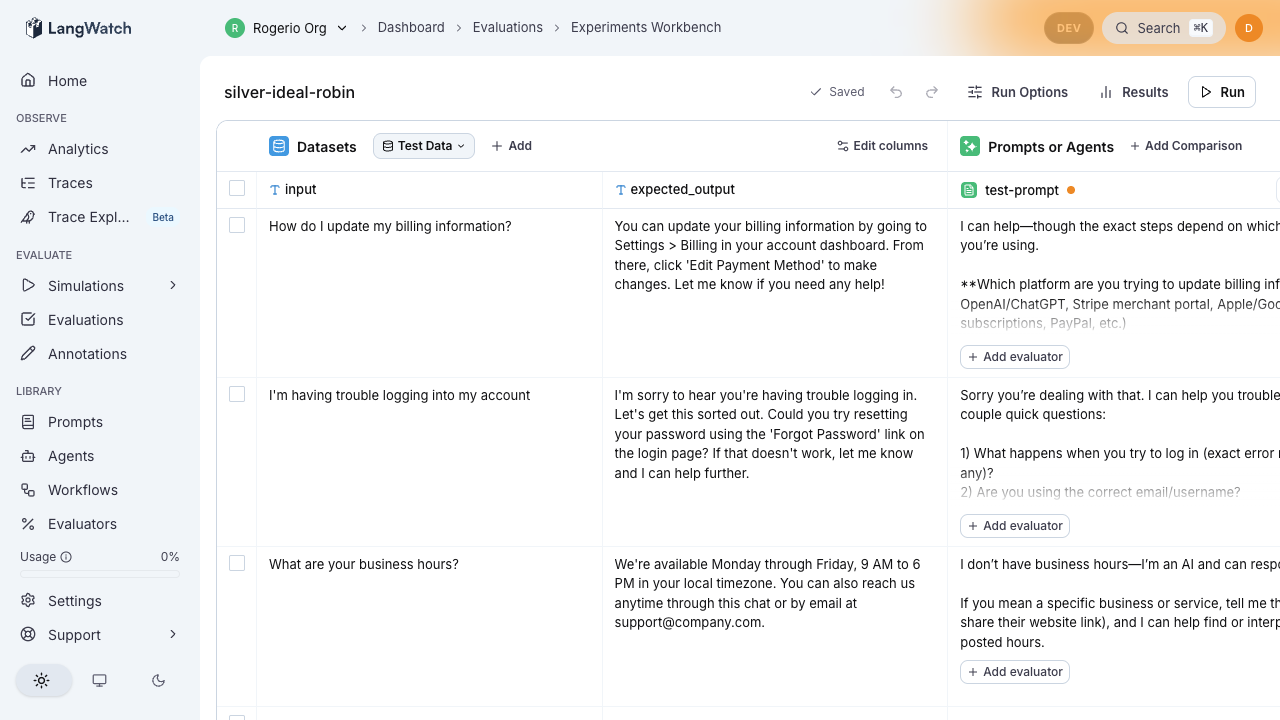1280x720 pixels.
Task: Open Agents robot icon in sidebar
Action: [x=28, y=456]
